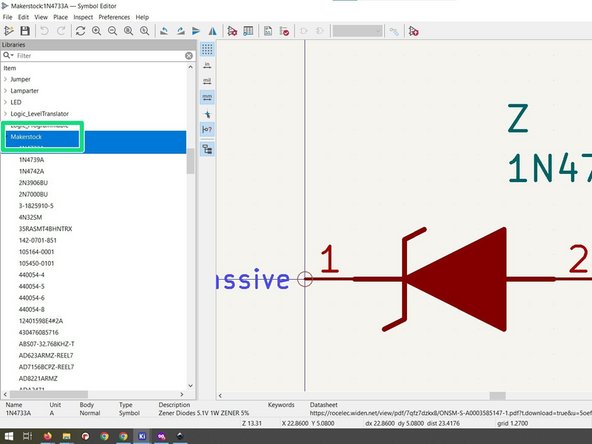The image size is (592, 444).
Task: Expand the Logic_LevelTranslator library
Action: point(5,114)
